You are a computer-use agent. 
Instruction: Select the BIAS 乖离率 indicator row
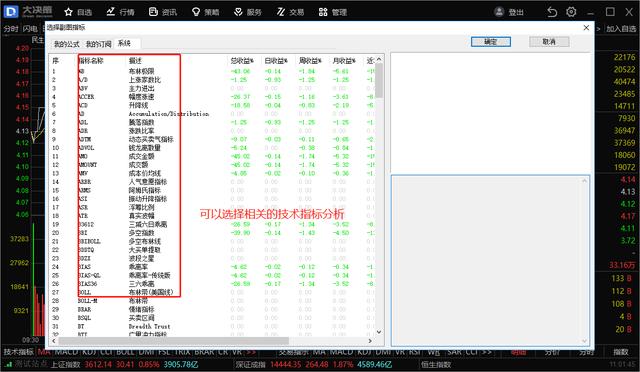coord(212,267)
